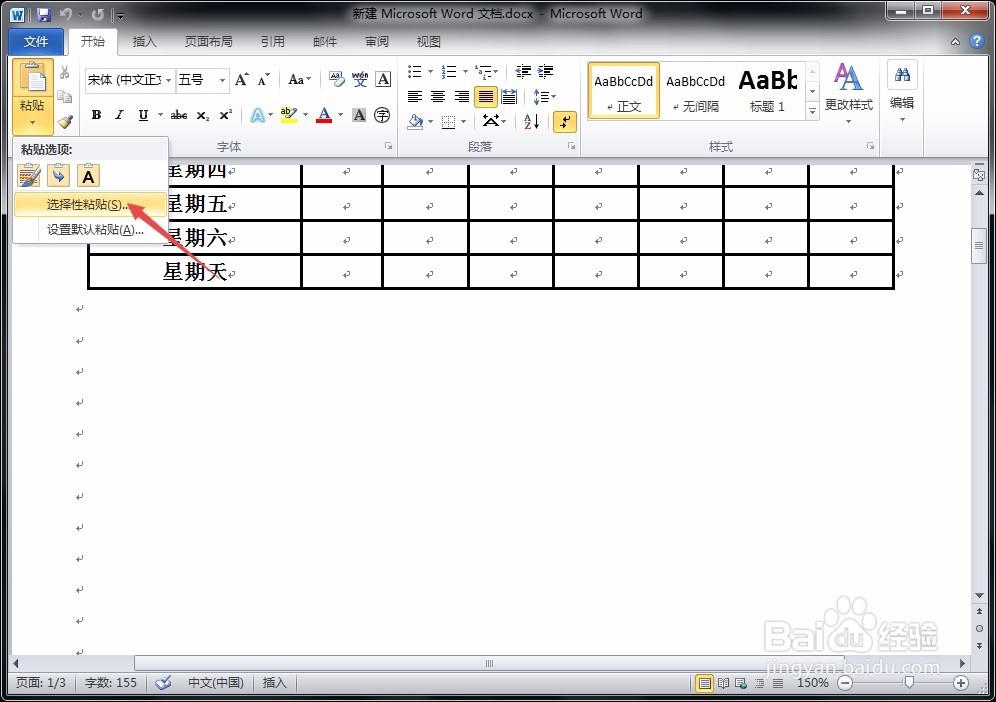Choose Merge Formatting paste option
Screen dimensions: 996x702
coord(58,175)
